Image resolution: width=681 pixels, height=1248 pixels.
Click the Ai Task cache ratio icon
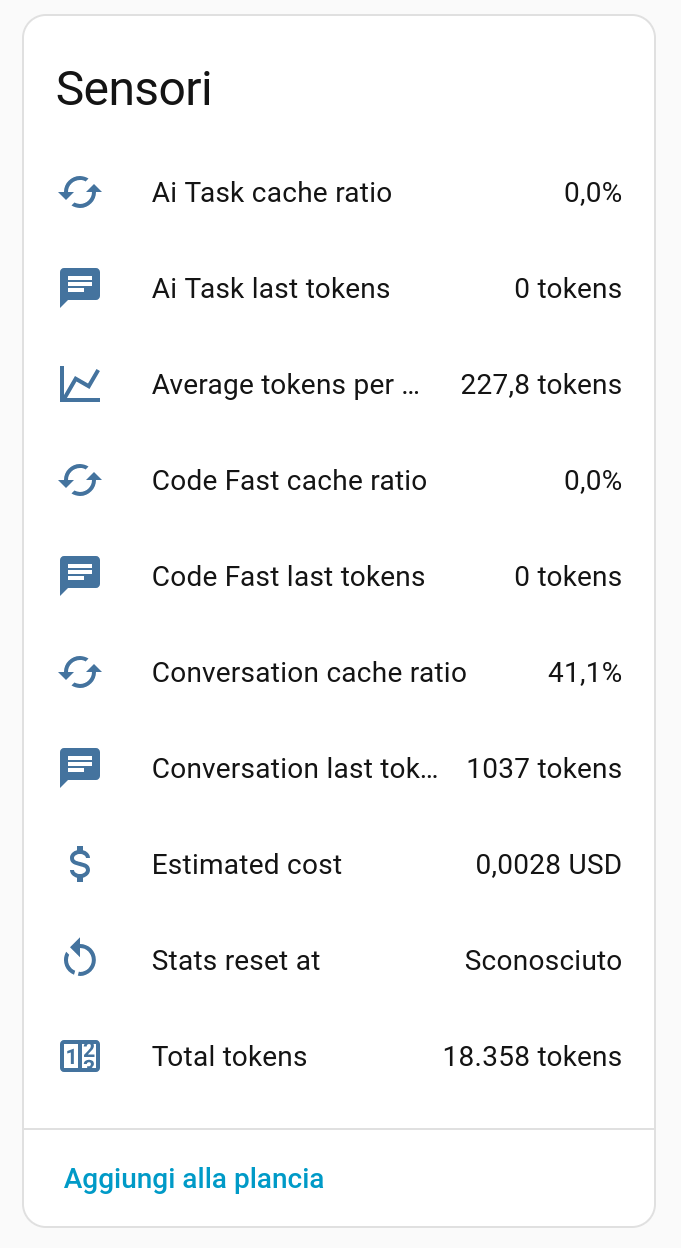(80, 192)
